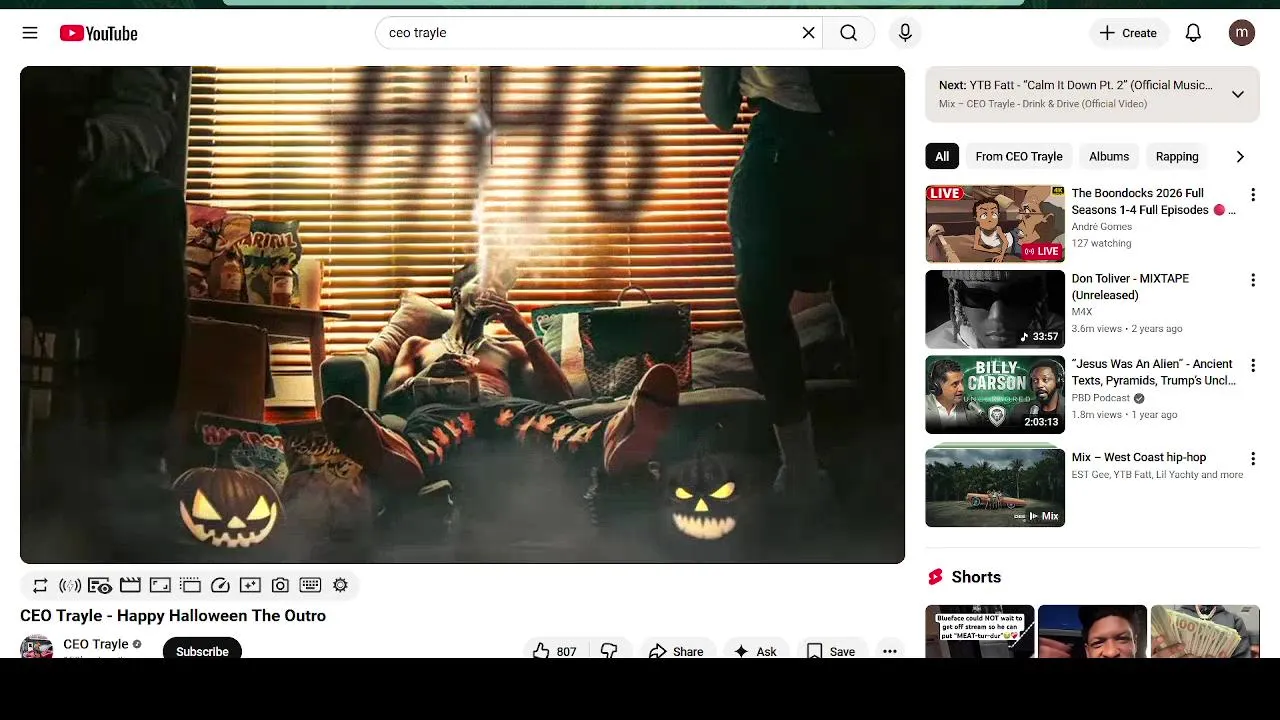Show more filter chips with arrow

1240,156
